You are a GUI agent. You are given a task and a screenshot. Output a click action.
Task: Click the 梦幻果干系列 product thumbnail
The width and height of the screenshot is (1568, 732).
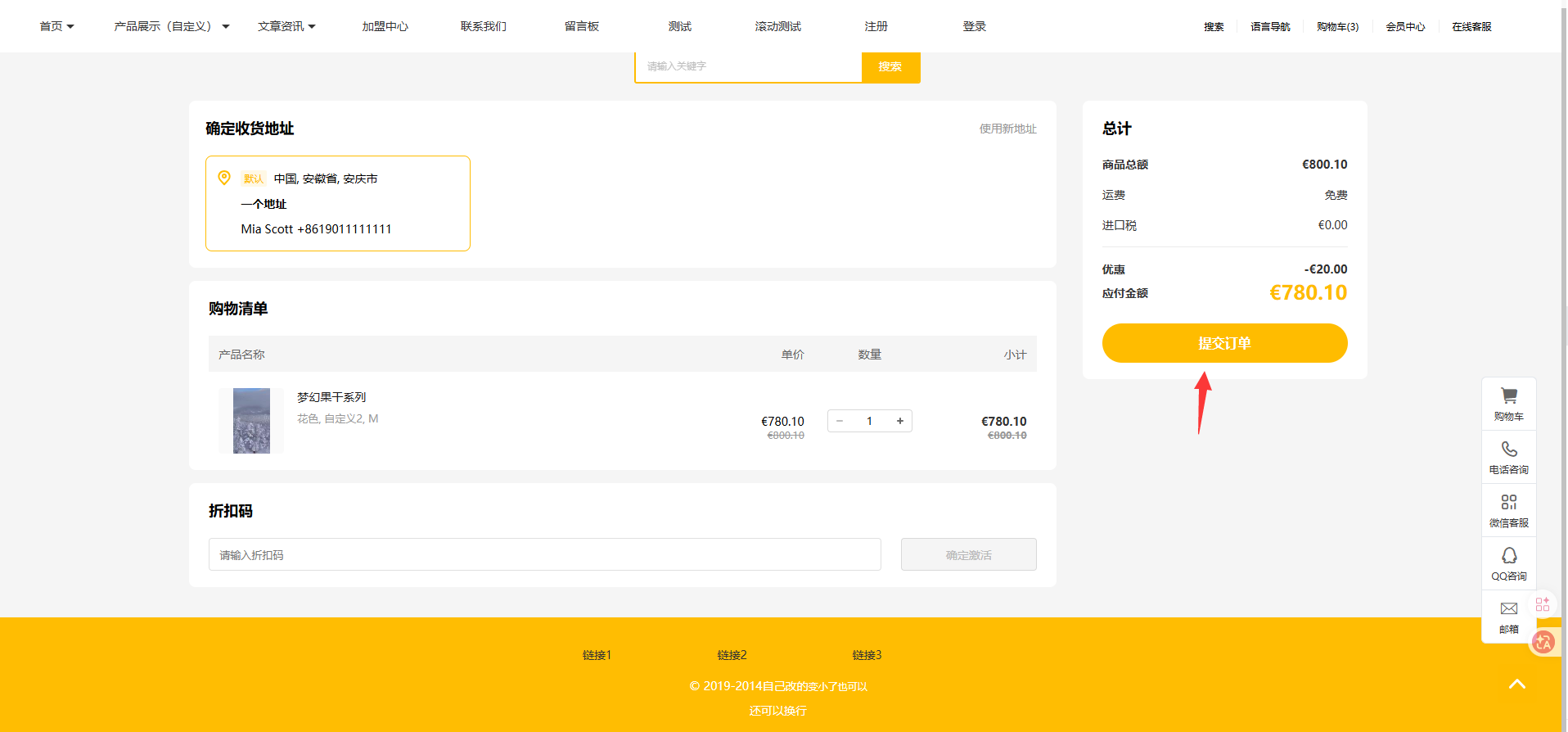click(251, 421)
